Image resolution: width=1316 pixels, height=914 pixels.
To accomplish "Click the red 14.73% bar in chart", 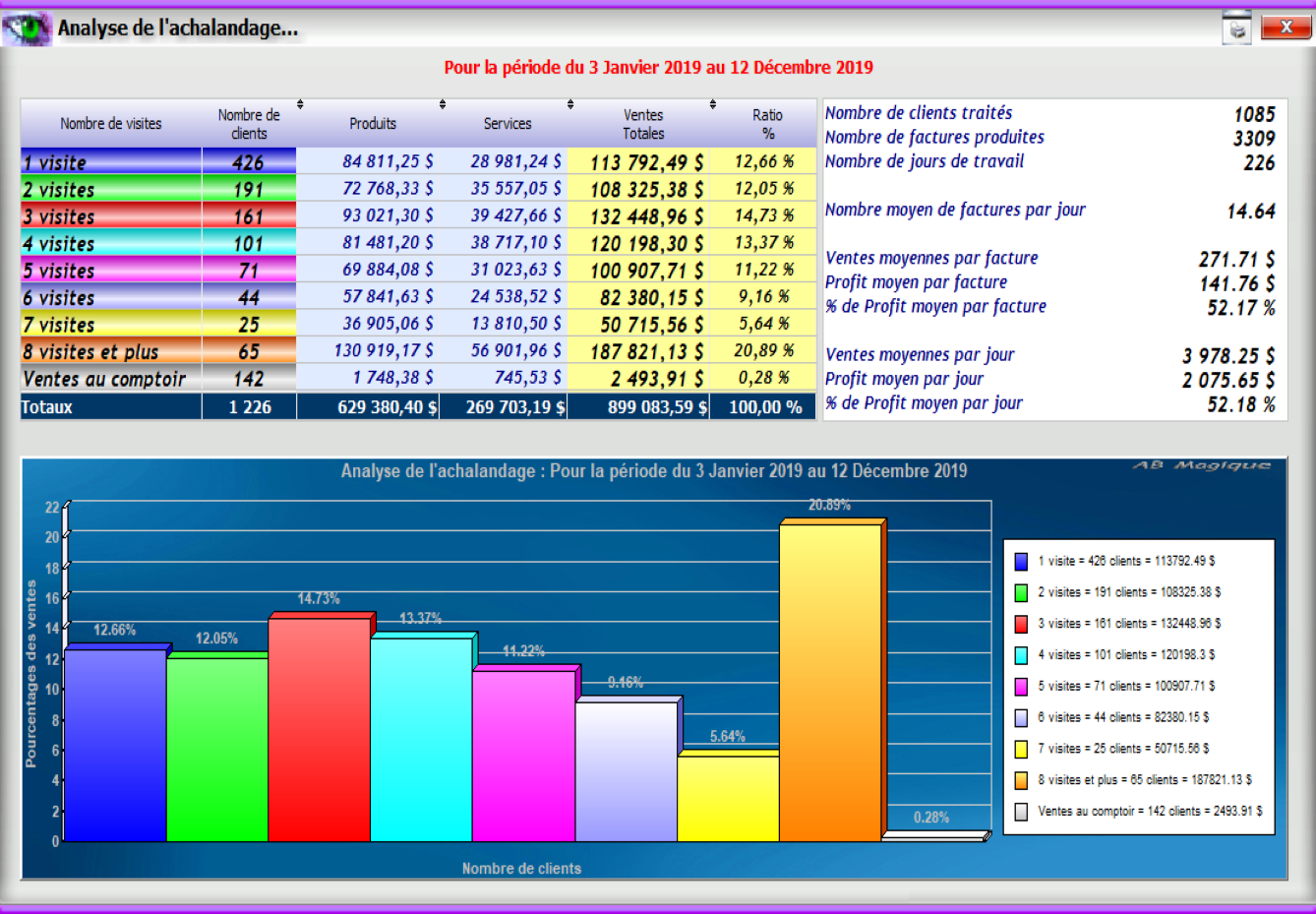I will [x=318, y=729].
